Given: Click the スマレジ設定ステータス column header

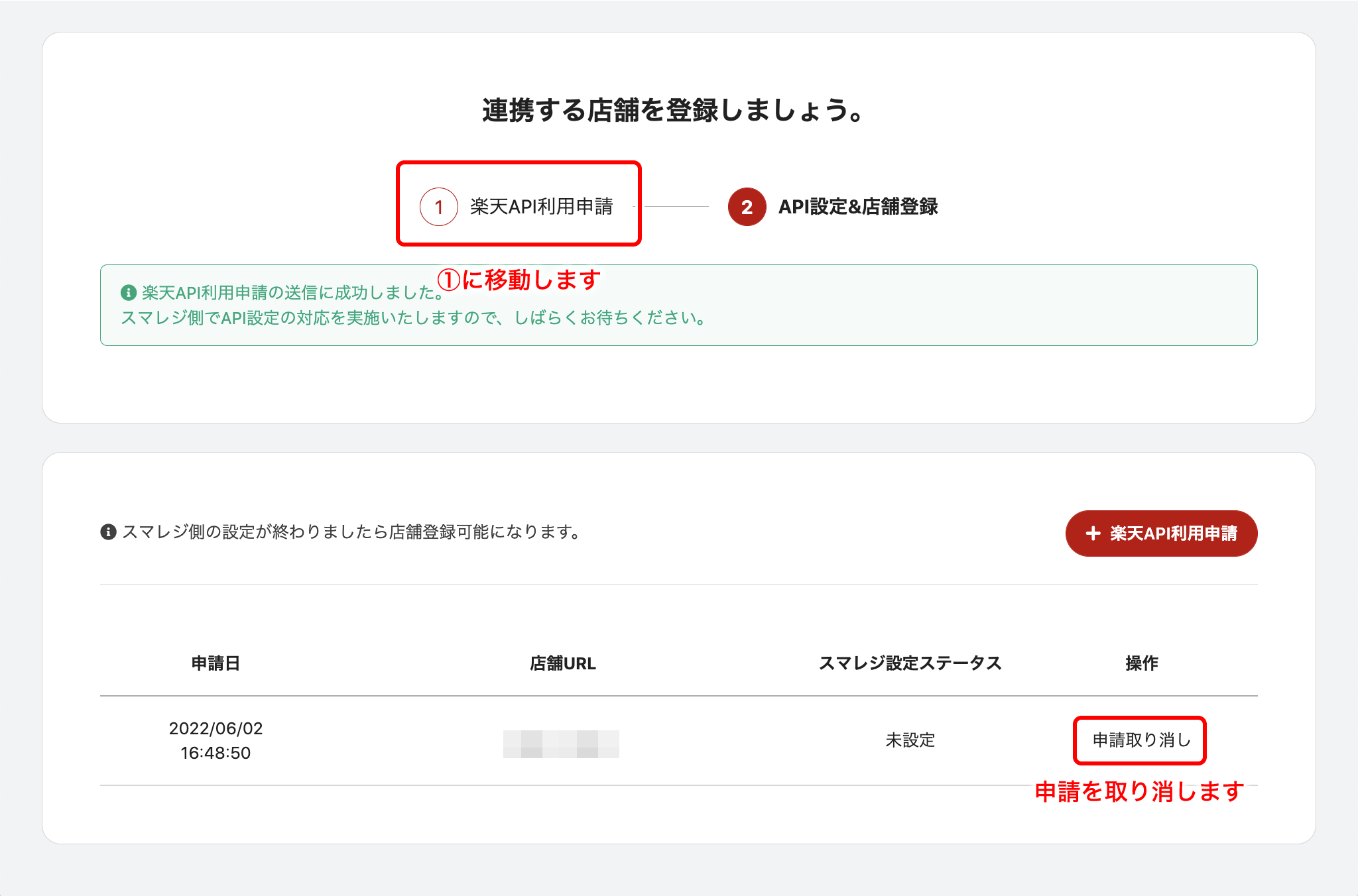Looking at the screenshot, I should click(910, 663).
